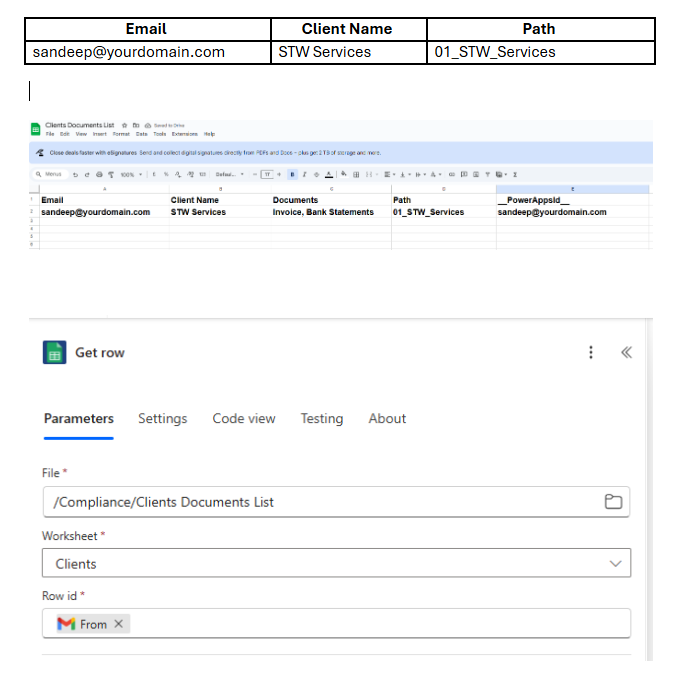
Task: Click the redo icon in Sheets toolbar
Action: click(x=87, y=175)
